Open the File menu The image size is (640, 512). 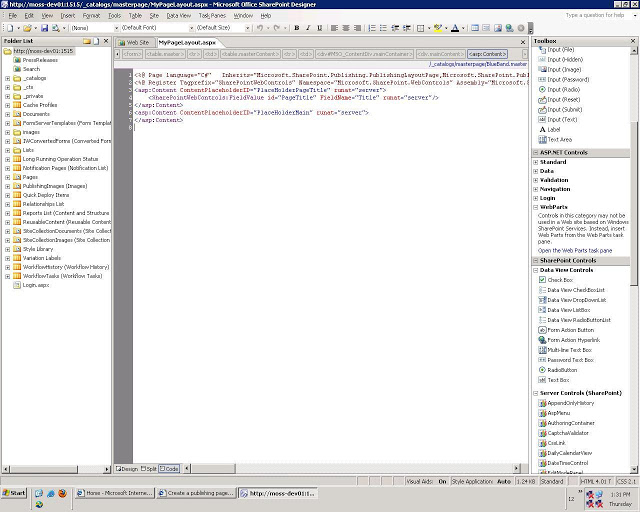[x=13, y=16]
